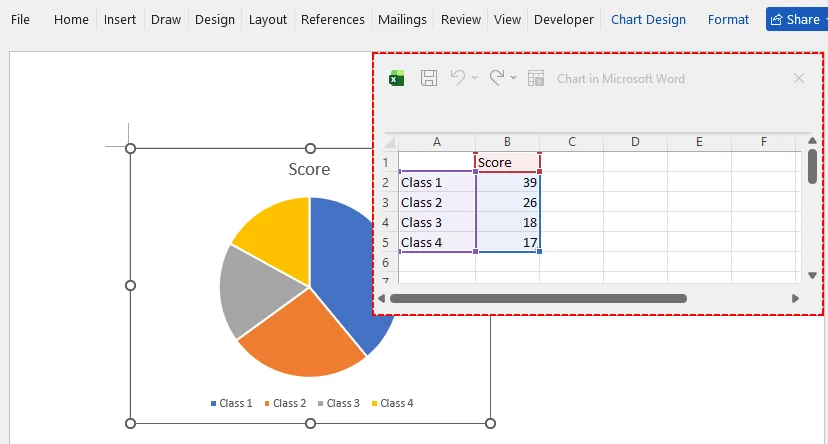Open the Insert ribbon tab
Screen dimensions: 828x444
[x=120, y=20]
